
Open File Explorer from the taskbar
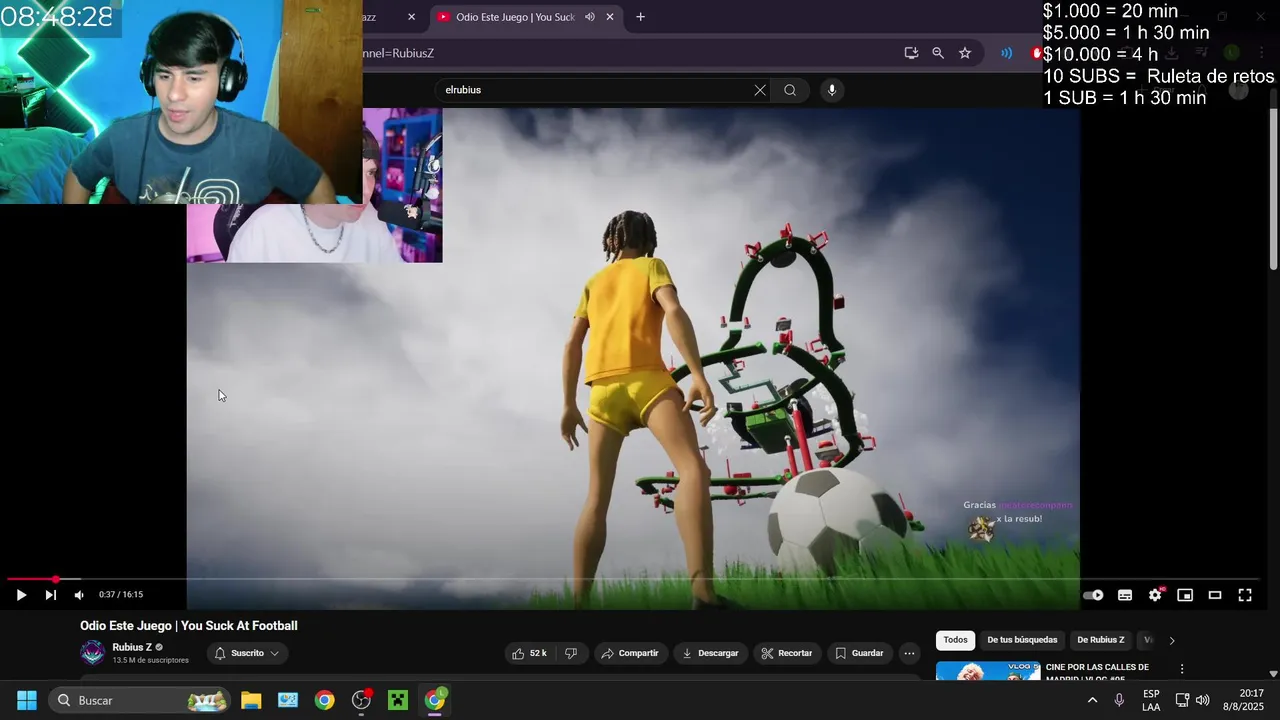pos(251,700)
